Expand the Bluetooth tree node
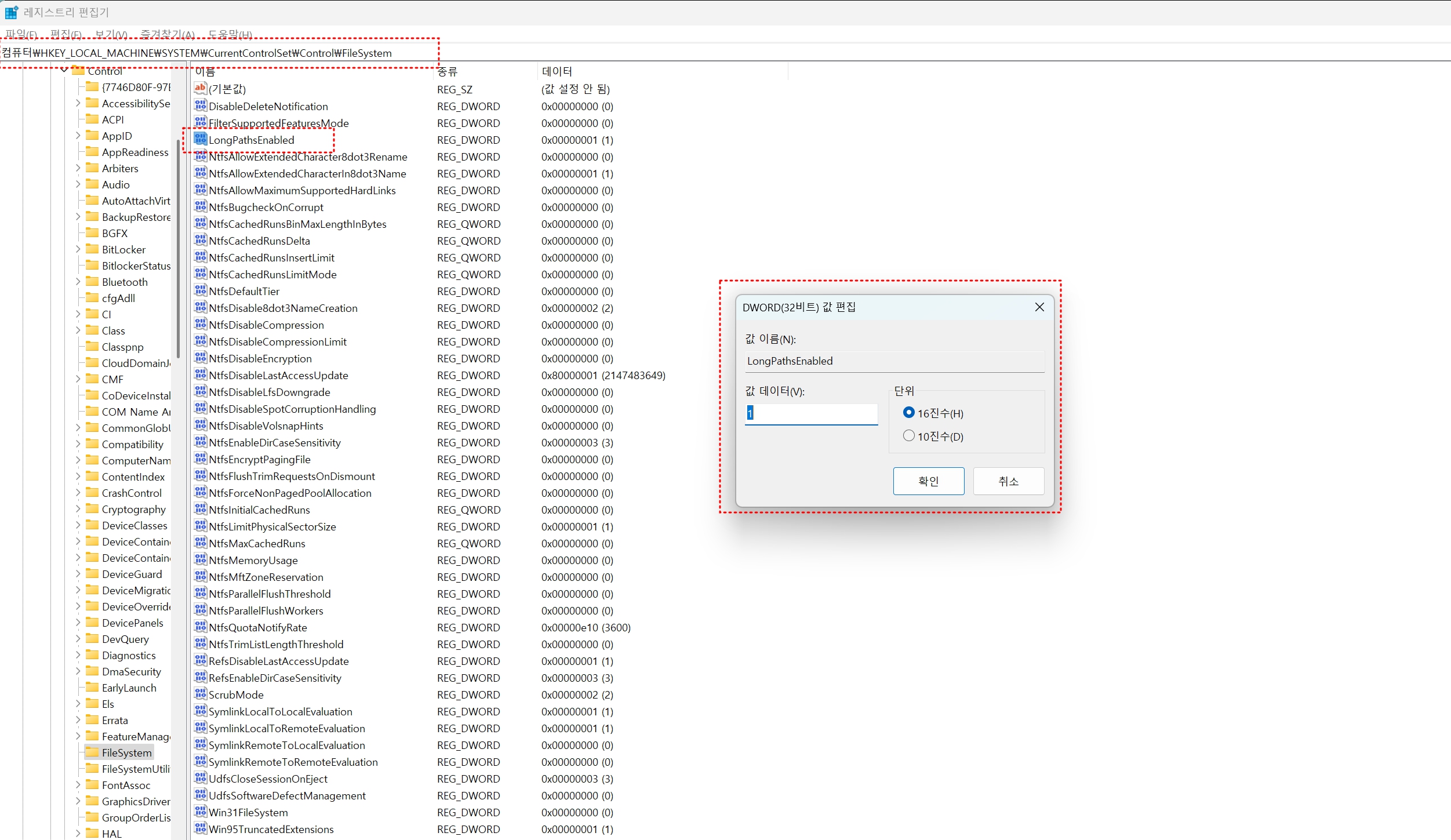Screen dimensions: 1451x840 click(x=78, y=282)
